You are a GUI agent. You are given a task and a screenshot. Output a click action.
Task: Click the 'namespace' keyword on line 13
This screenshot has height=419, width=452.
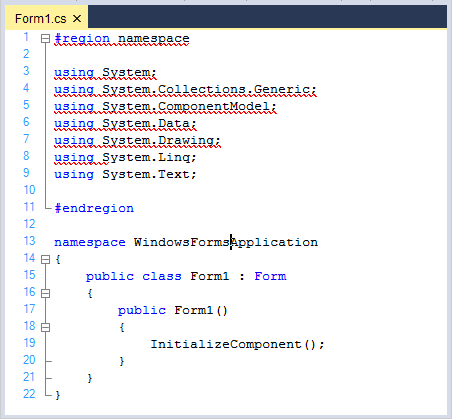pos(90,242)
